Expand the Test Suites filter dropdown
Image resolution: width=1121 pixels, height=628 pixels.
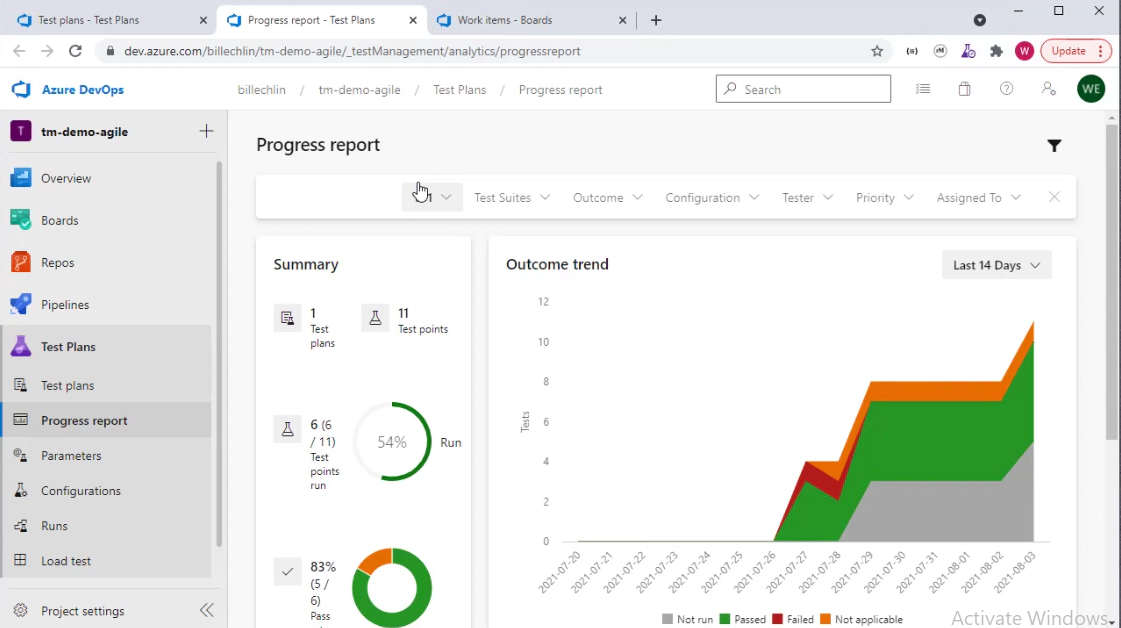(x=512, y=198)
